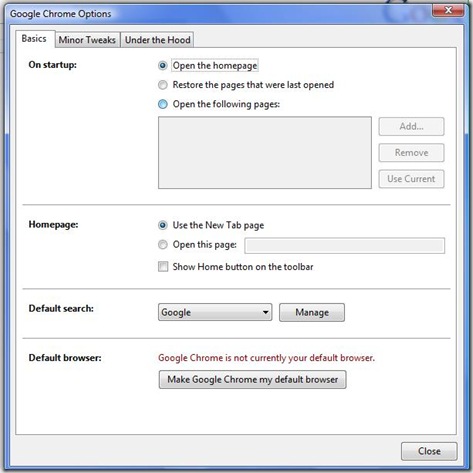Expand the Google default search dropdown
473x473 pixels.
pos(215,312)
